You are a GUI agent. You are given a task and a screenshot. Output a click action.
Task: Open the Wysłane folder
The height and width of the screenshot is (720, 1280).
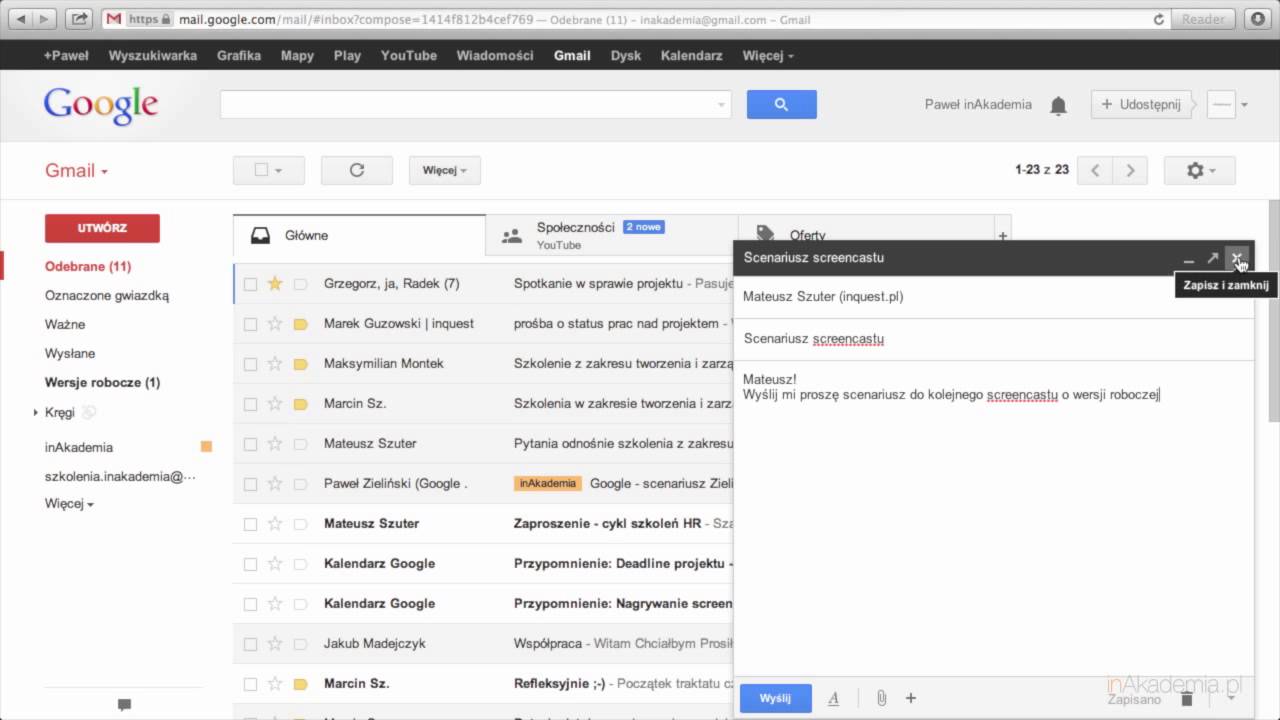[x=70, y=354]
